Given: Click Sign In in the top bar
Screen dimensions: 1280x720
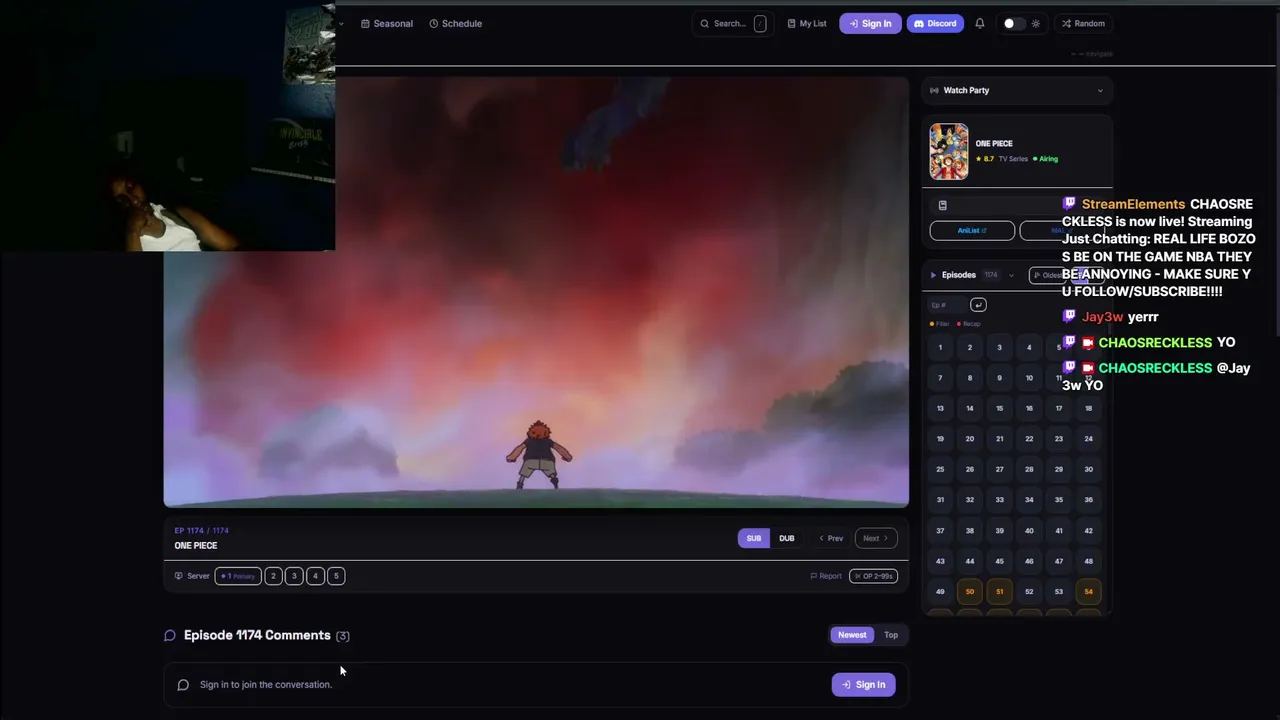Looking at the screenshot, I should 871,23.
